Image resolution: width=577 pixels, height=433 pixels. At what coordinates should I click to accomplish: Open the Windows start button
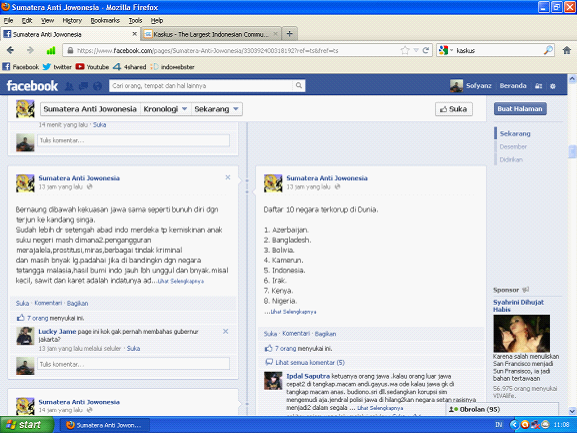[x=26, y=425]
